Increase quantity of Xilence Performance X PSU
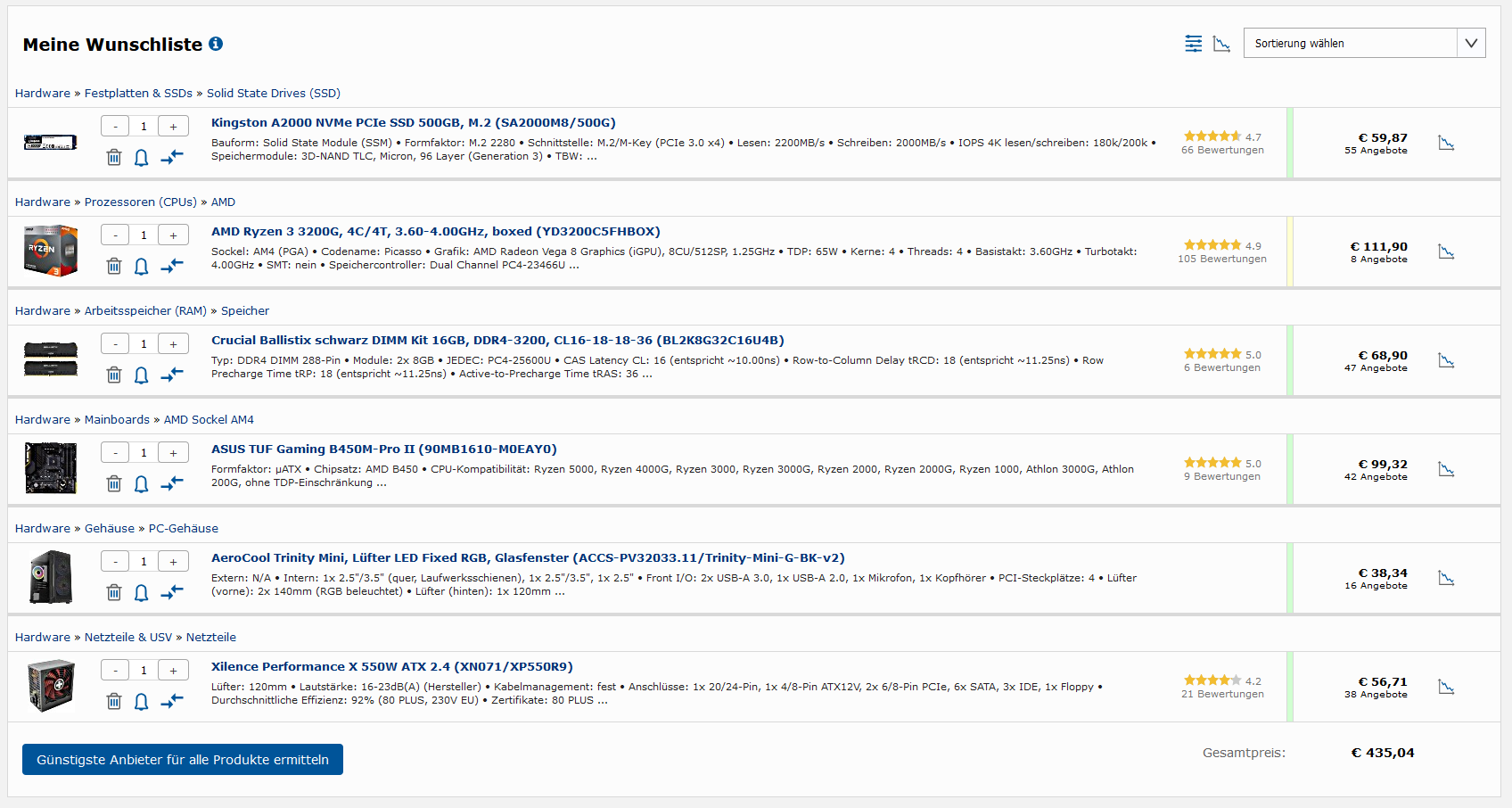1512x808 pixels. click(173, 671)
